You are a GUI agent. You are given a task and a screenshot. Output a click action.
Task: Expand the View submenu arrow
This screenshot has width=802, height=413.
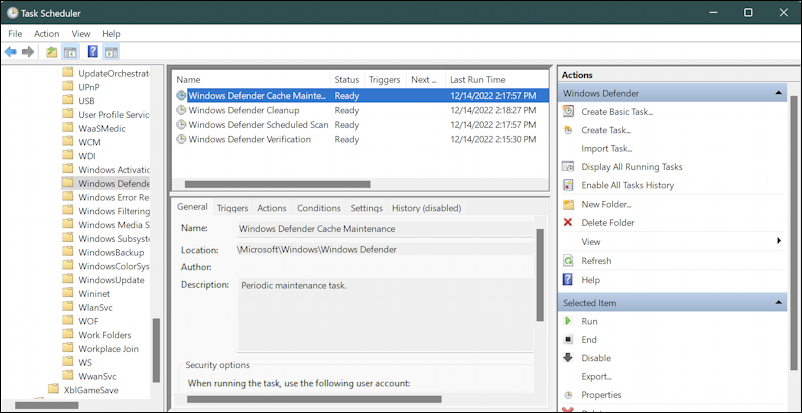click(779, 241)
